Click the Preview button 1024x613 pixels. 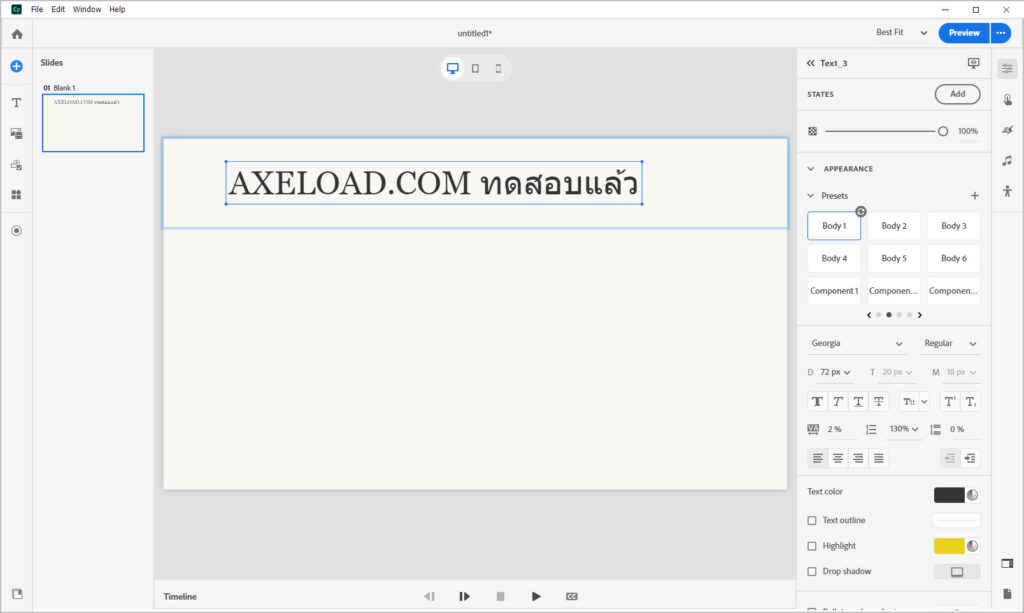964,33
